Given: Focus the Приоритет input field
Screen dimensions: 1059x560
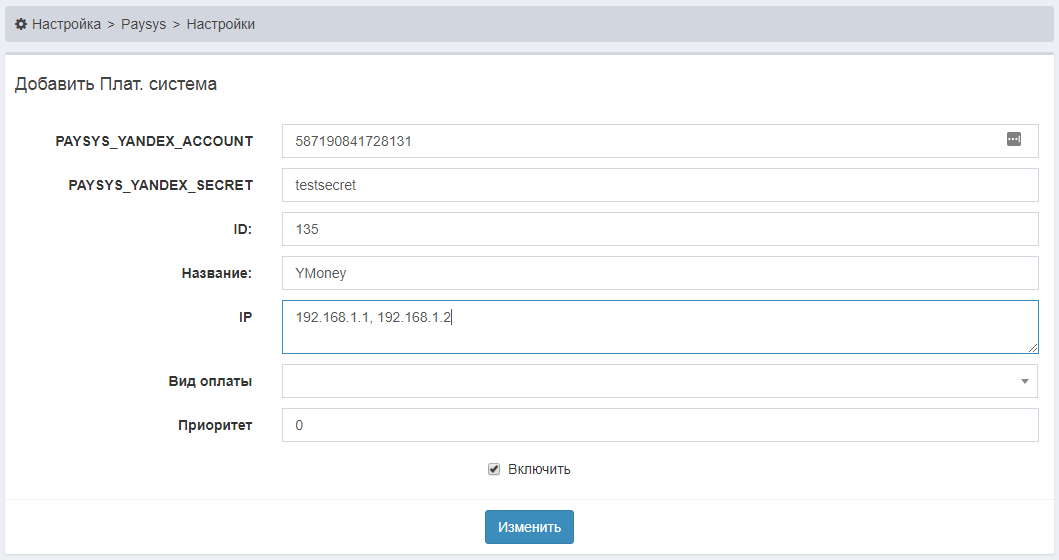Looking at the screenshot, I should (660, 425).
